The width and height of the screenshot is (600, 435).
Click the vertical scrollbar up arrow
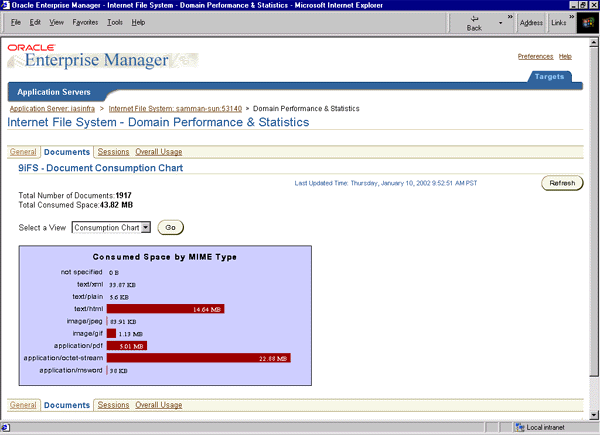[594, 42]
